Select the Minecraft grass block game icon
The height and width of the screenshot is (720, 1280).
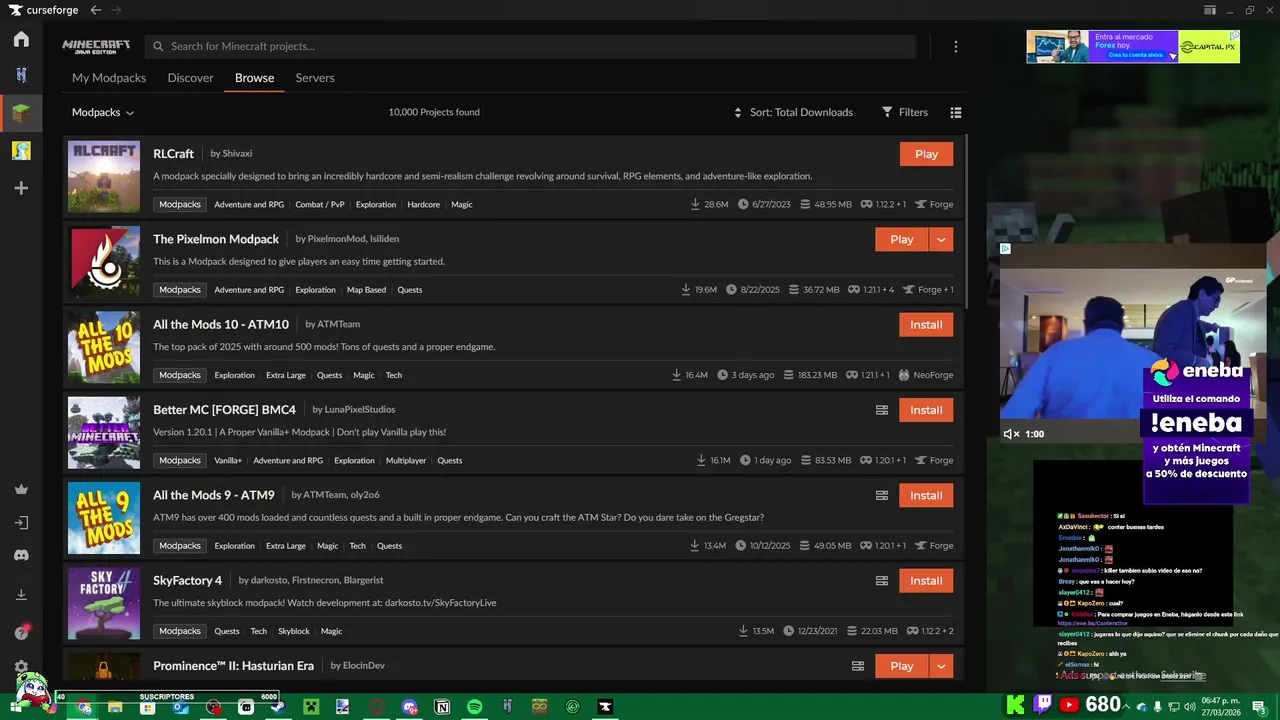[21, 113]
